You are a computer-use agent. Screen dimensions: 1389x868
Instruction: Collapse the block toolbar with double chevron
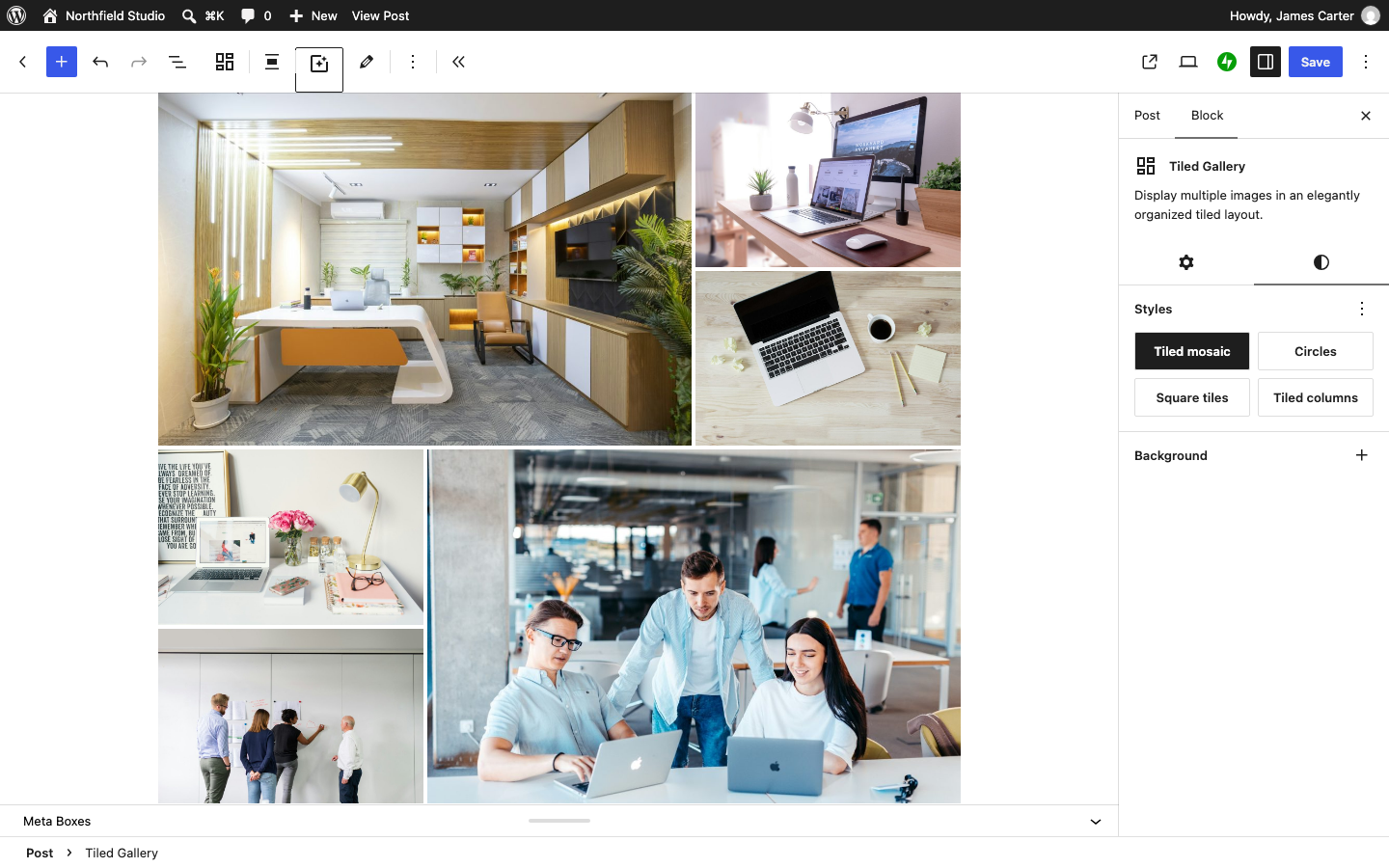[x=459, y=62]
